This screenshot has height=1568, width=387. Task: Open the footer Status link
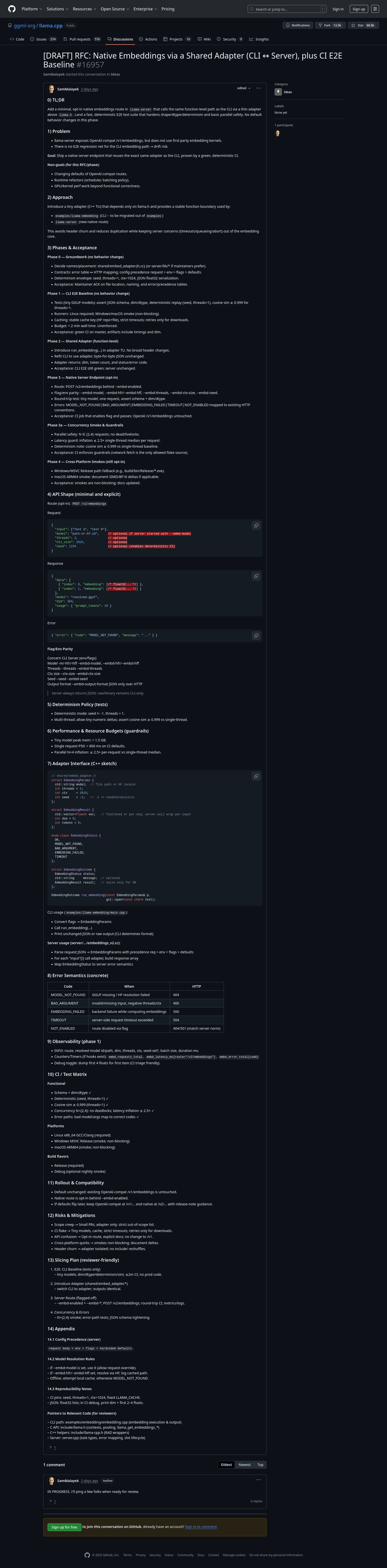click(169, 1555)
